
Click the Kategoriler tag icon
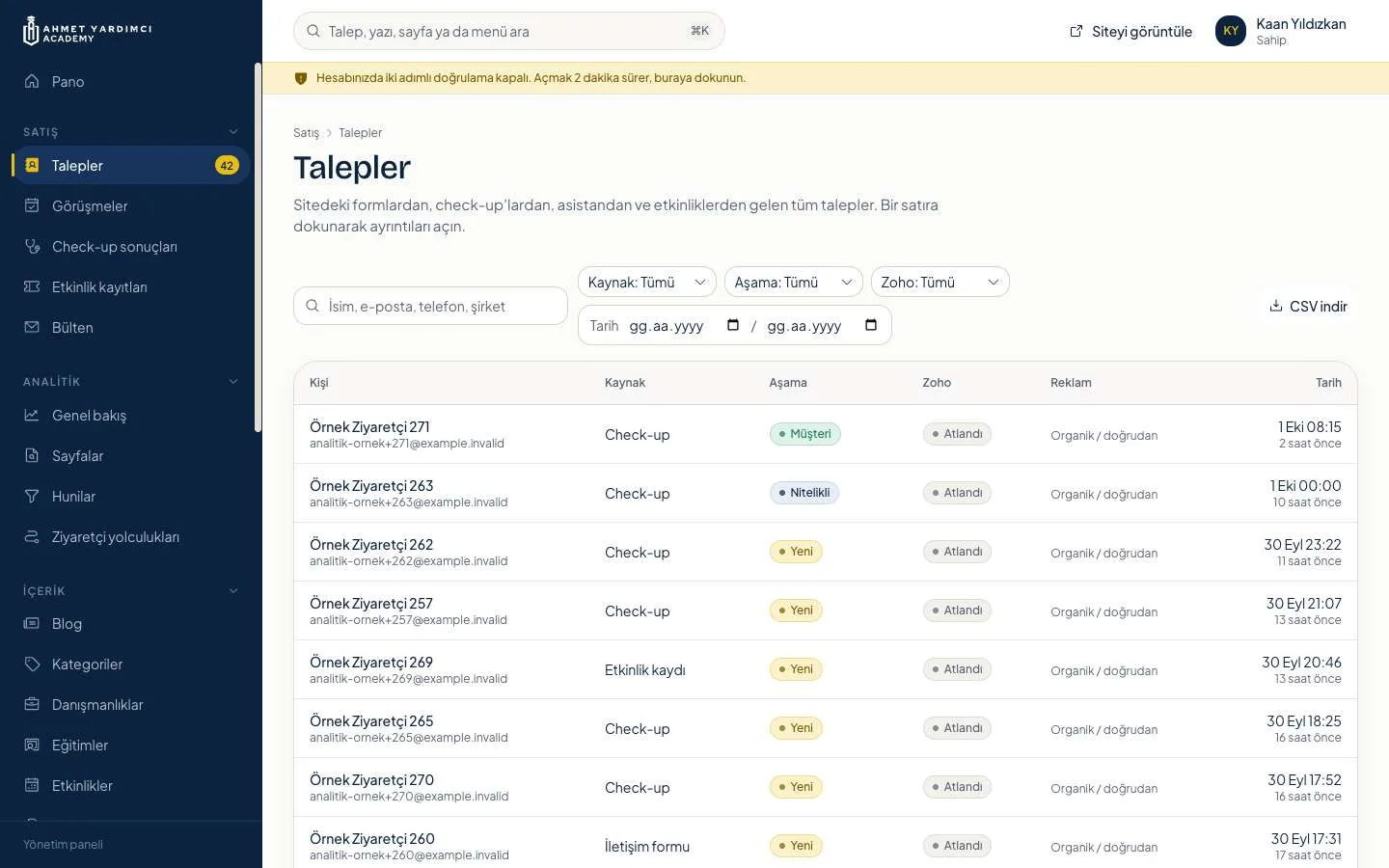(32, 664)
